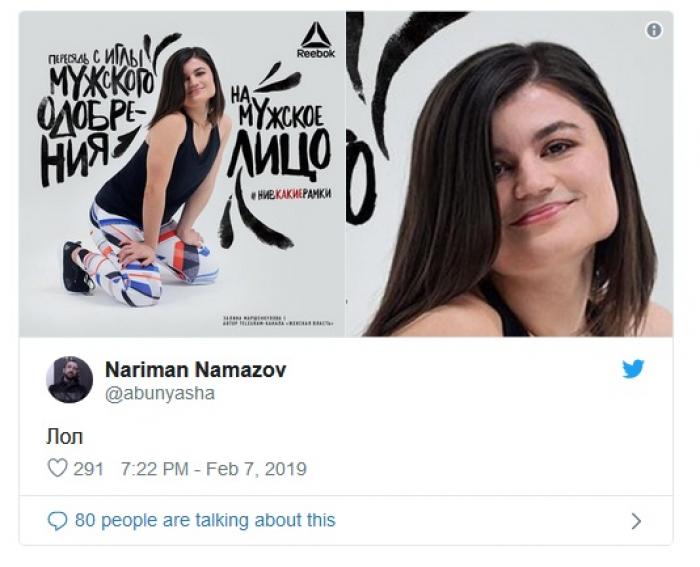This screenshot has height=567, width=700.
Task: Open the left Reebok ad image
Action: tap(182, 174)
